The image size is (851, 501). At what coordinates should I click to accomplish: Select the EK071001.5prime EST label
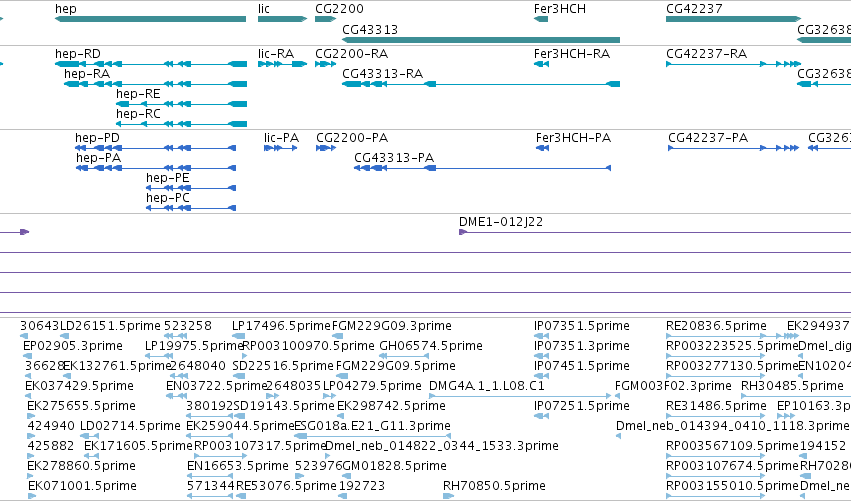pyautogui.click(x=82, y=486)
